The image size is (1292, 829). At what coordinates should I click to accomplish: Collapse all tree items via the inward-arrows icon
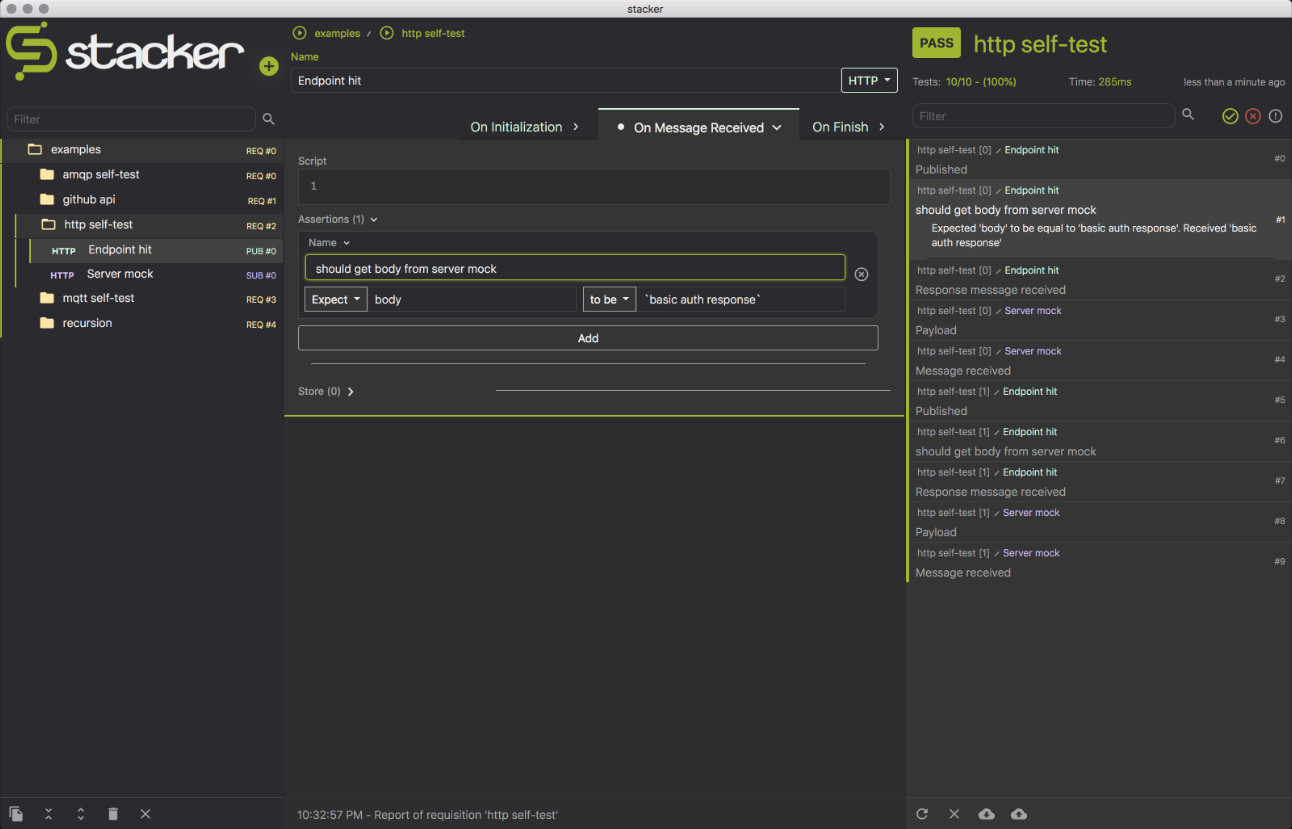pyautogui.click(x=48, y=814)
